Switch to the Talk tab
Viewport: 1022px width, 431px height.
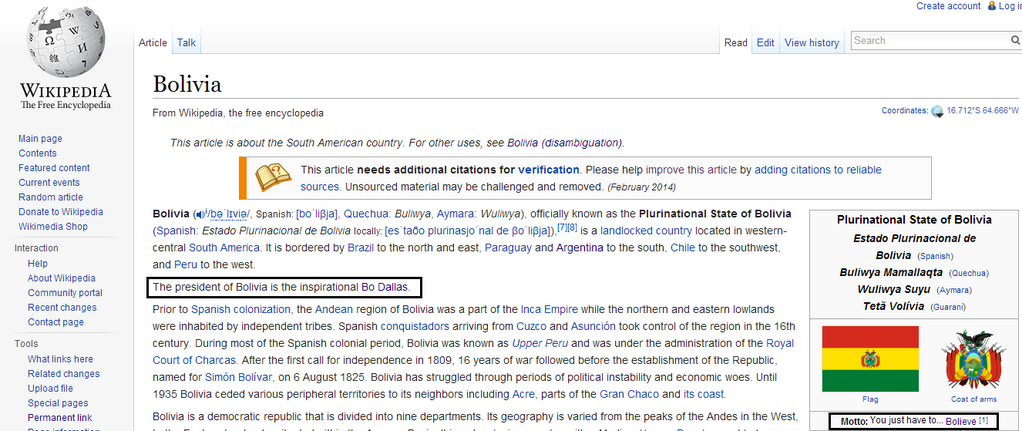click(186, 43)
